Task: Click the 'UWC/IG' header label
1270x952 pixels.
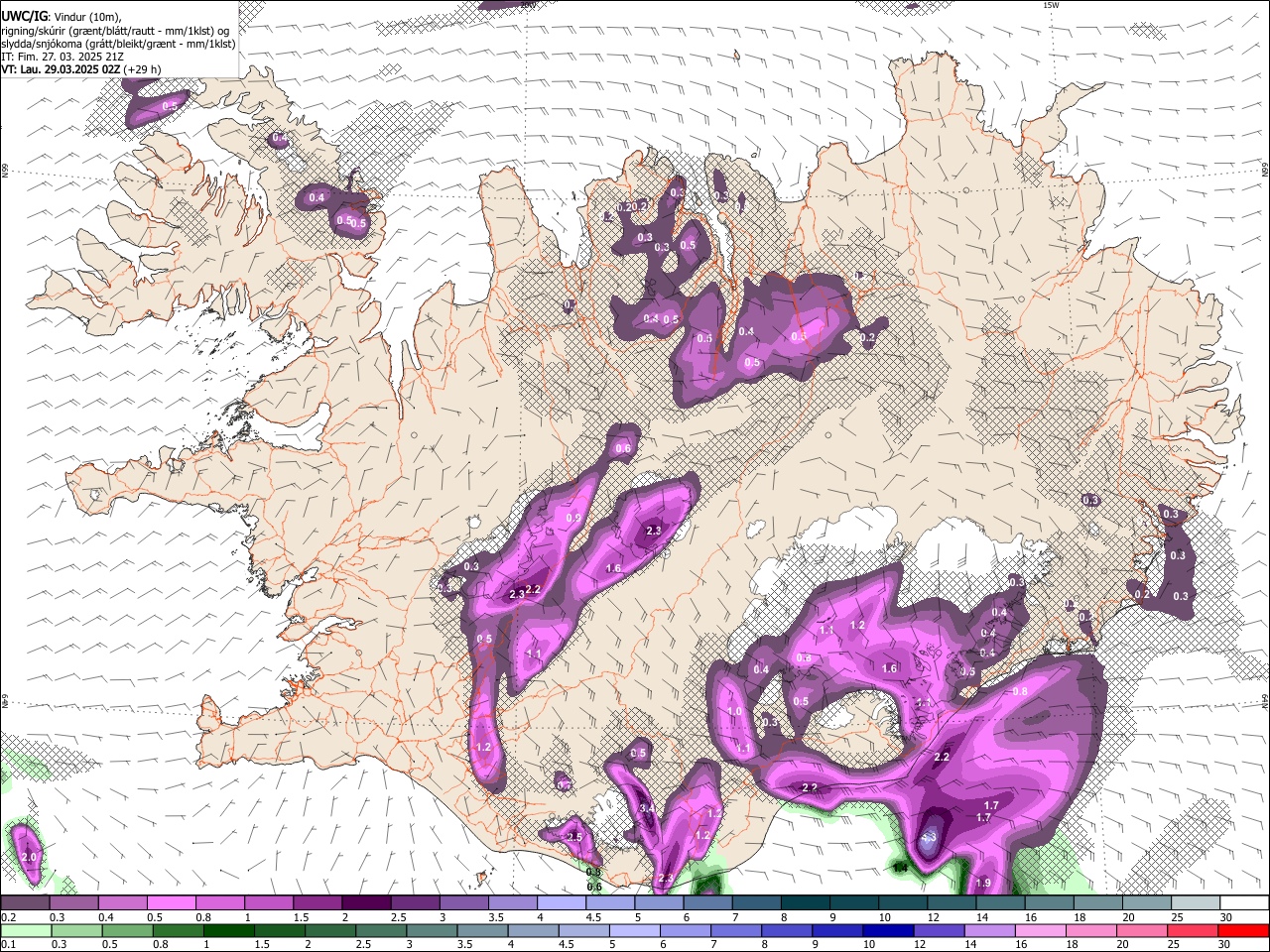Action: pyautogui.click(x=24, y=17)
